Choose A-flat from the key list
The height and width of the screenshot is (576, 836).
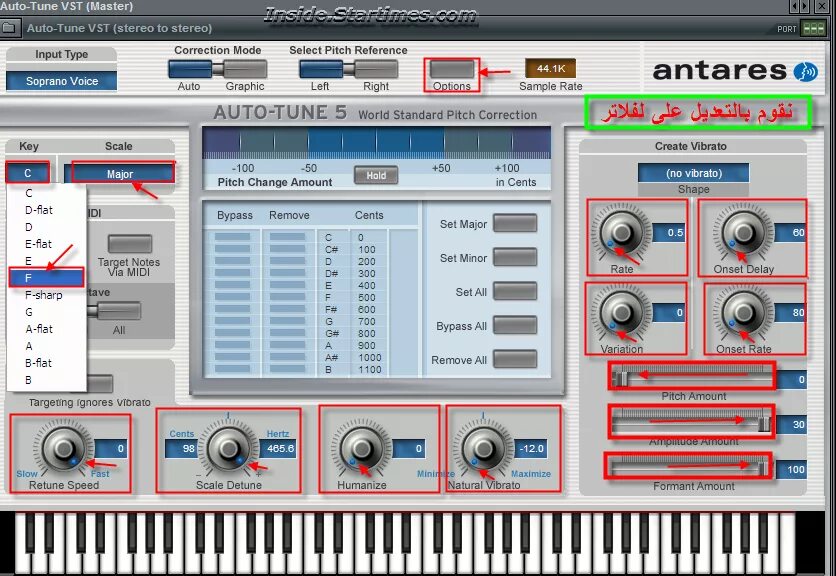point(46,329)
